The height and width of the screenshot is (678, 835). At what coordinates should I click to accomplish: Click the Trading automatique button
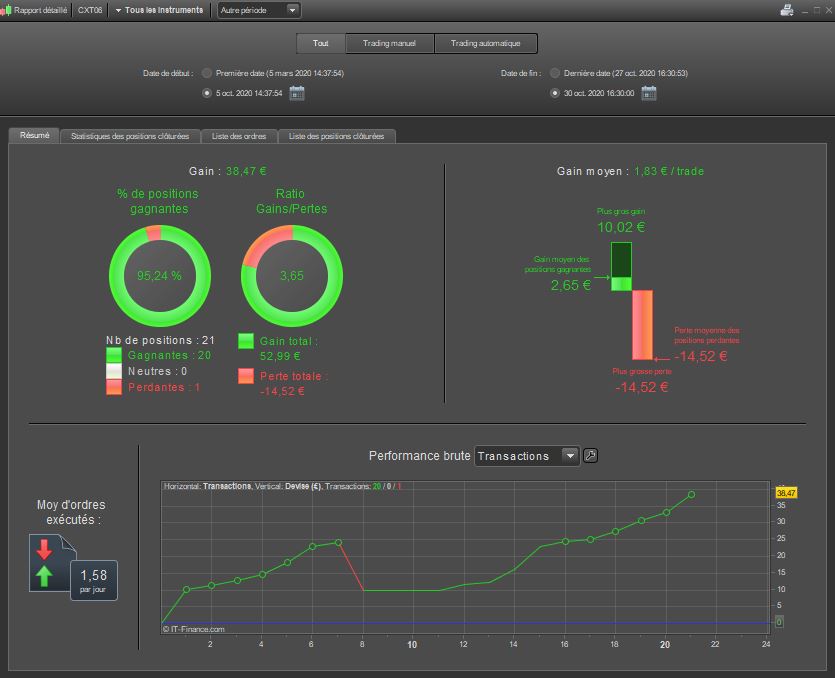(486, 44)
